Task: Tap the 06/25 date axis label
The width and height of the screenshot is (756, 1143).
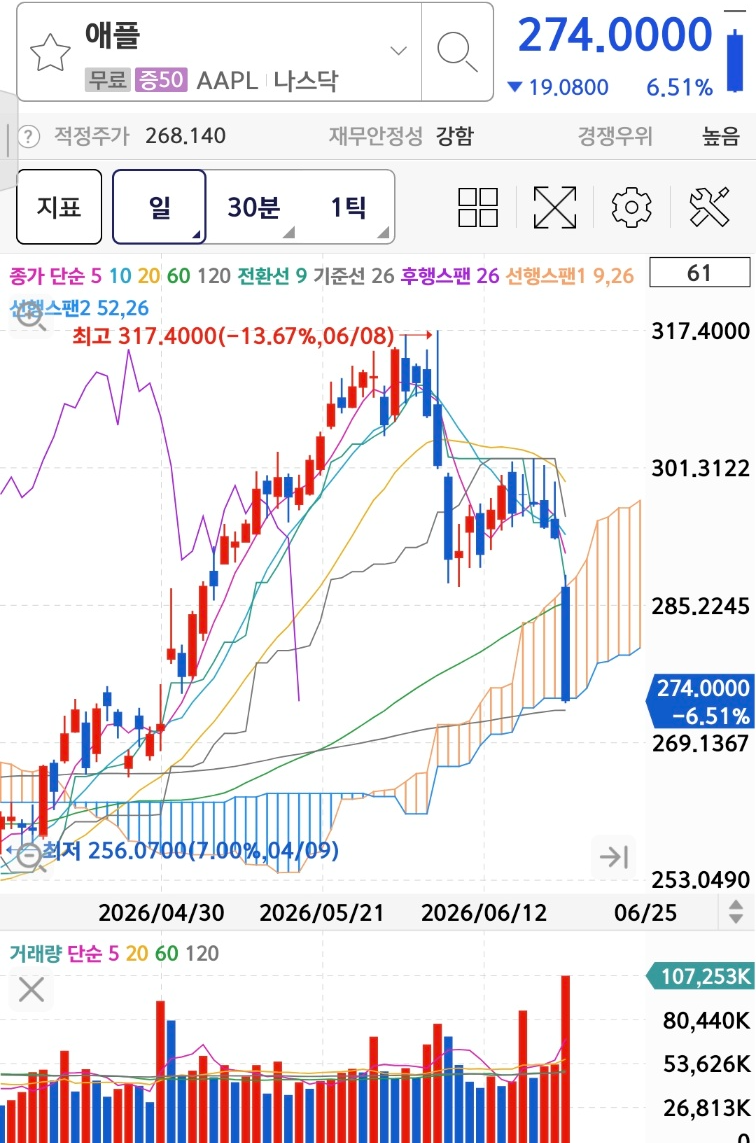Action: click(x=645, y=913)
